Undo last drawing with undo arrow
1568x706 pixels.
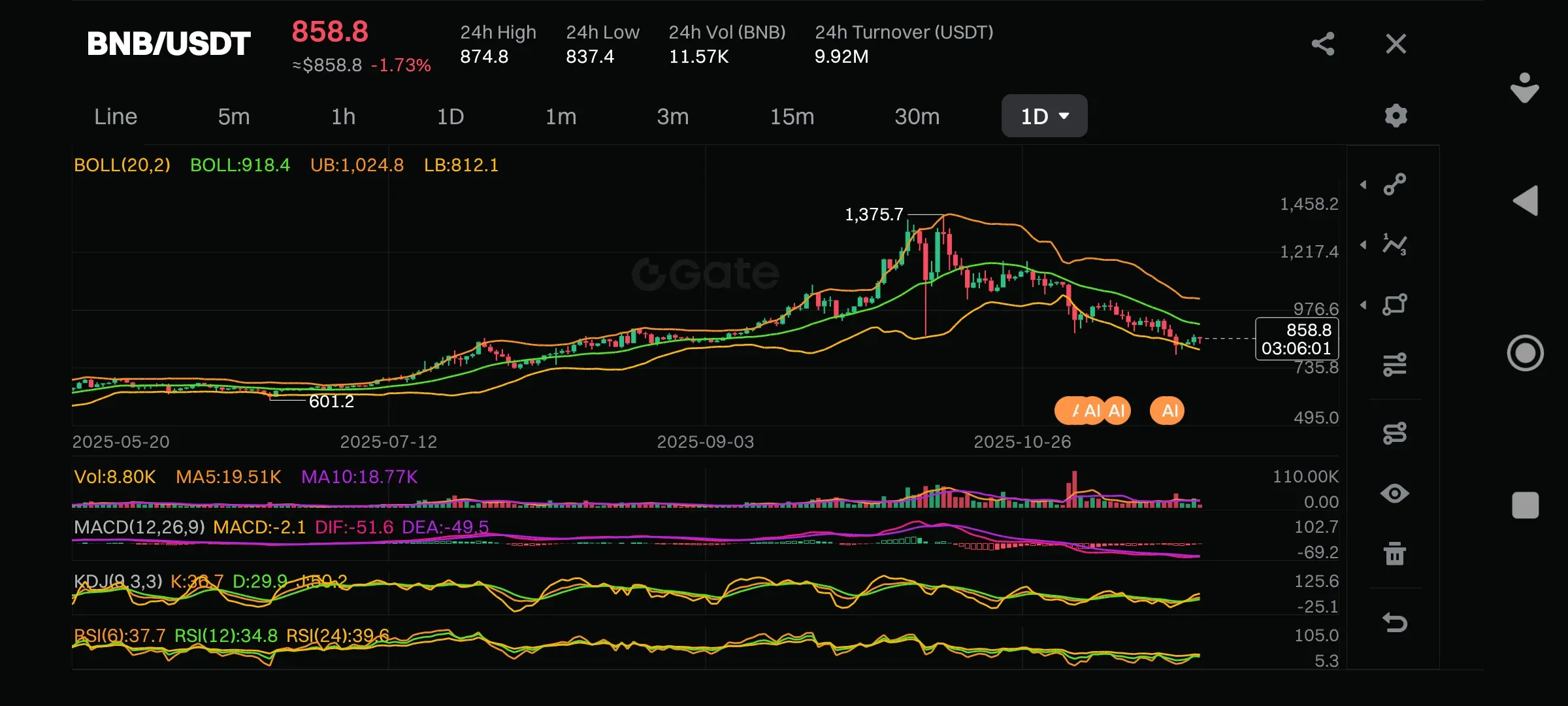click(1395, 622)
